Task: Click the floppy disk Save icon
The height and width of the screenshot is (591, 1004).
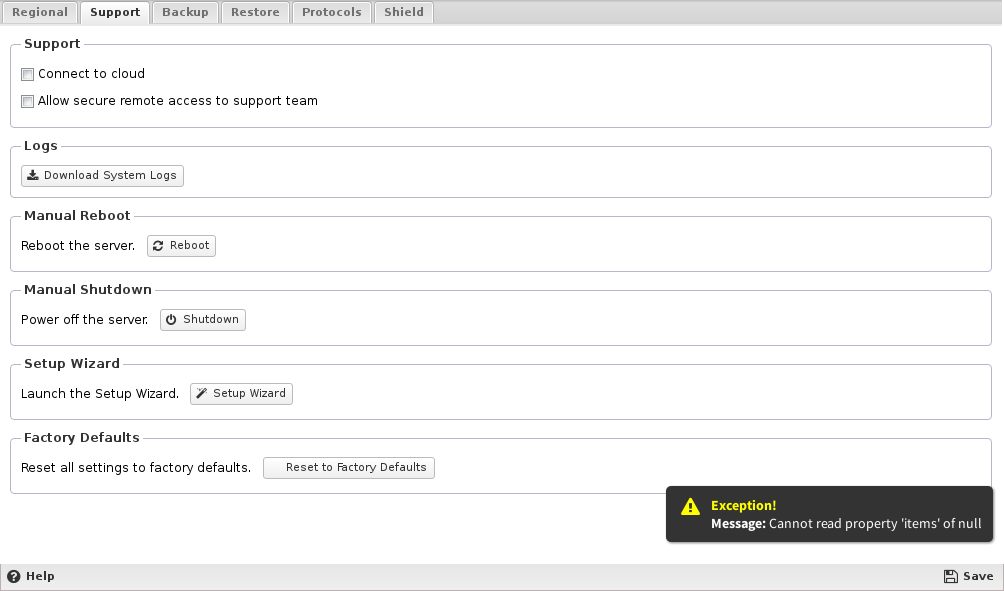Action: 951,577
